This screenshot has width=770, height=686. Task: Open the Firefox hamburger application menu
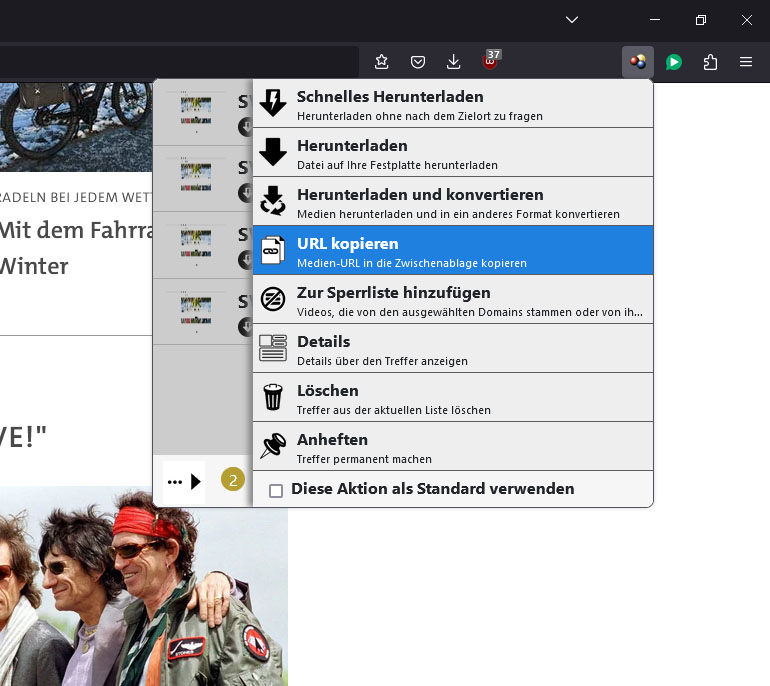(x=746, y=62)
